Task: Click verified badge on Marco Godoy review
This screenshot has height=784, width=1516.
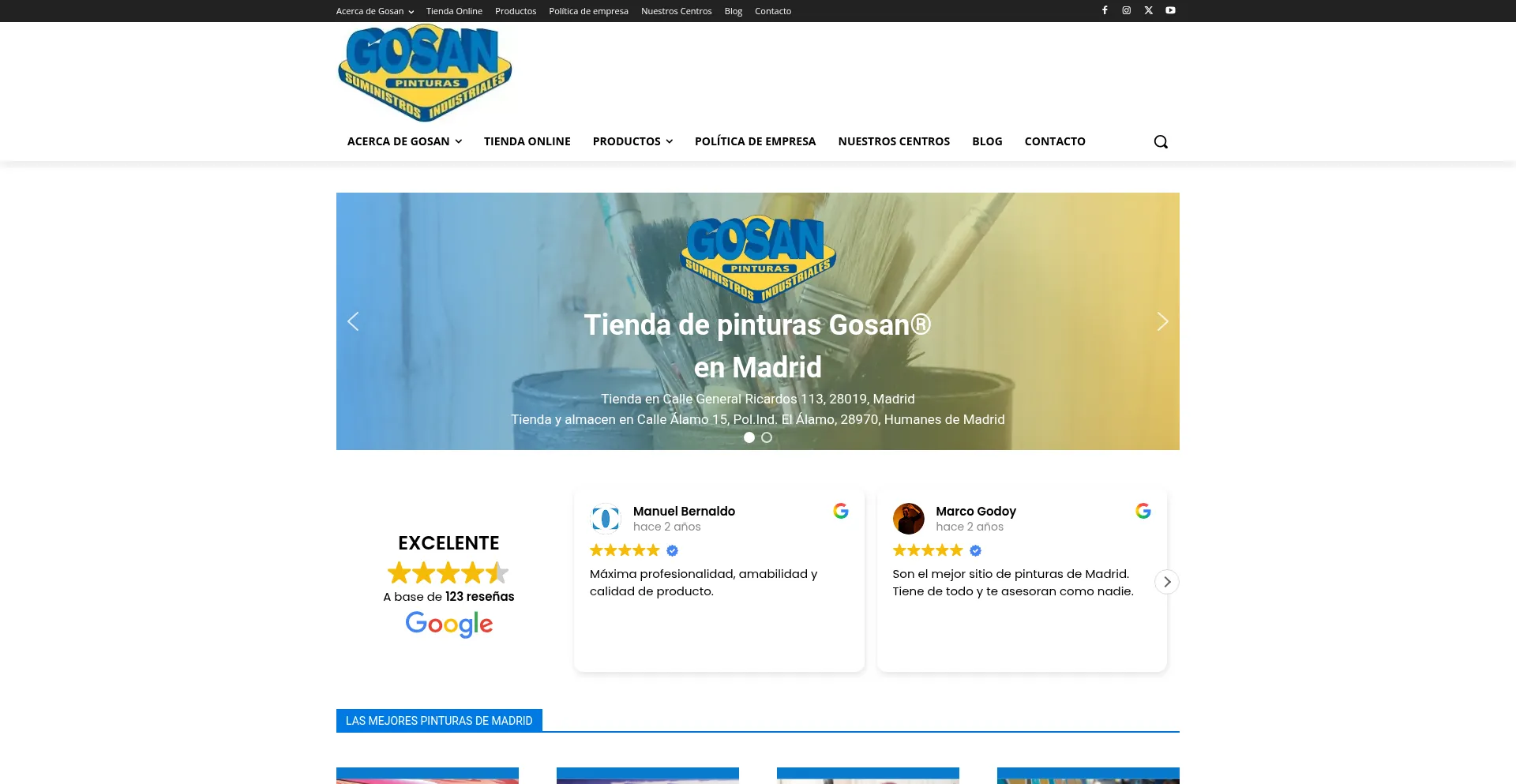Action: coord(976,550)
